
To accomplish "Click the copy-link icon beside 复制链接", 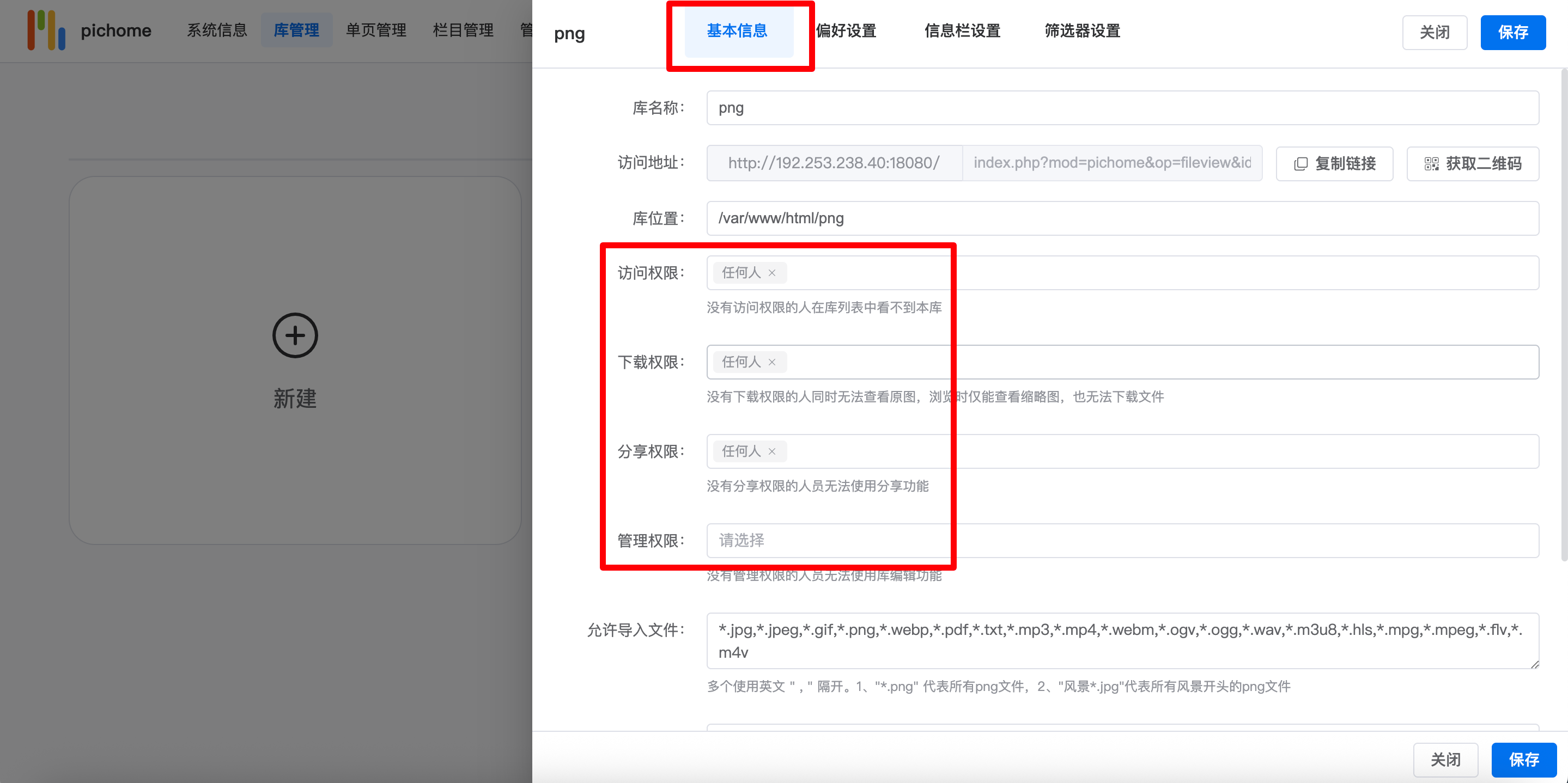I will coord(1301,163).
